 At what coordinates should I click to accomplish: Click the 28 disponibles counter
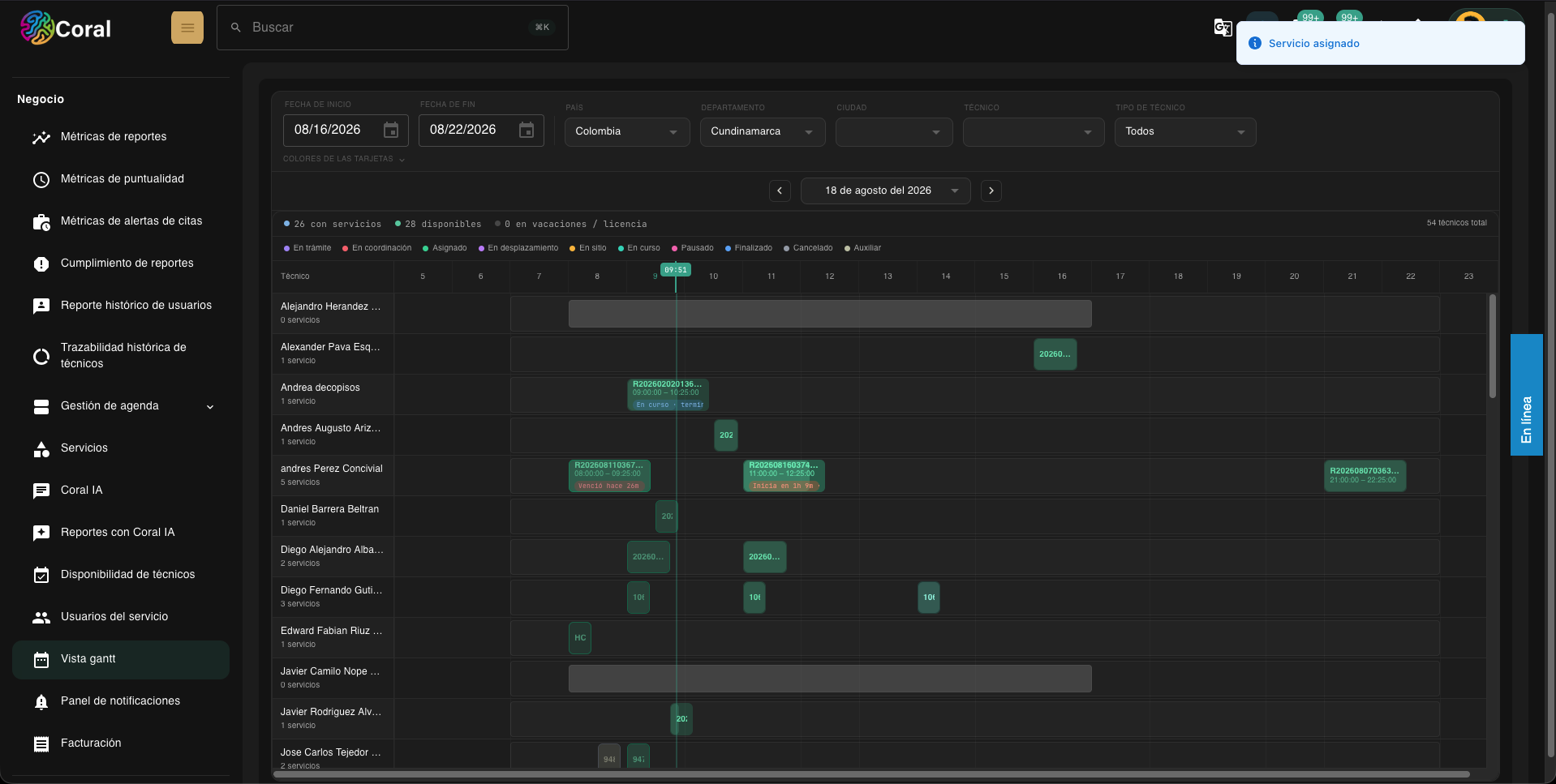[x=438, y=224]
